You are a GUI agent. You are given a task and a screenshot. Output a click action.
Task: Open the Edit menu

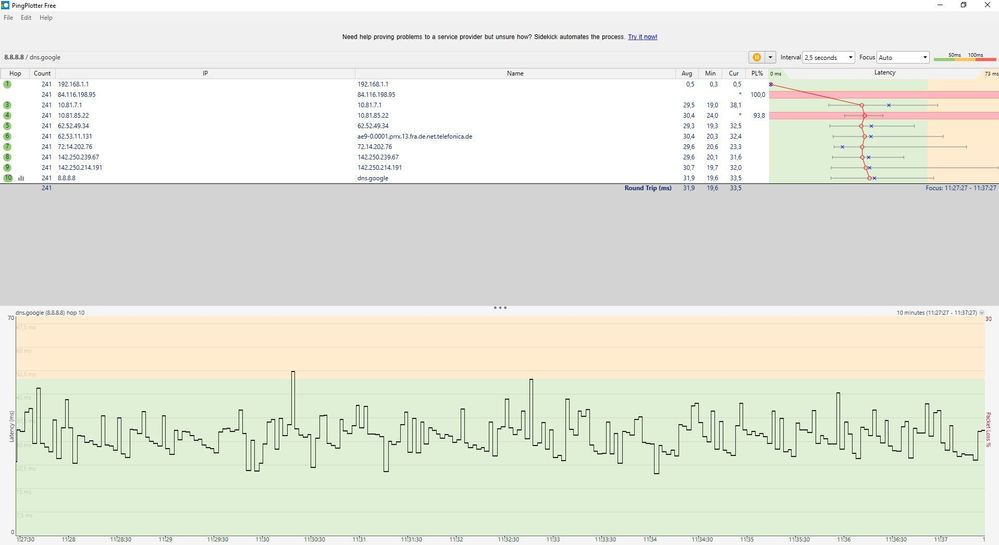pos(26,18)
